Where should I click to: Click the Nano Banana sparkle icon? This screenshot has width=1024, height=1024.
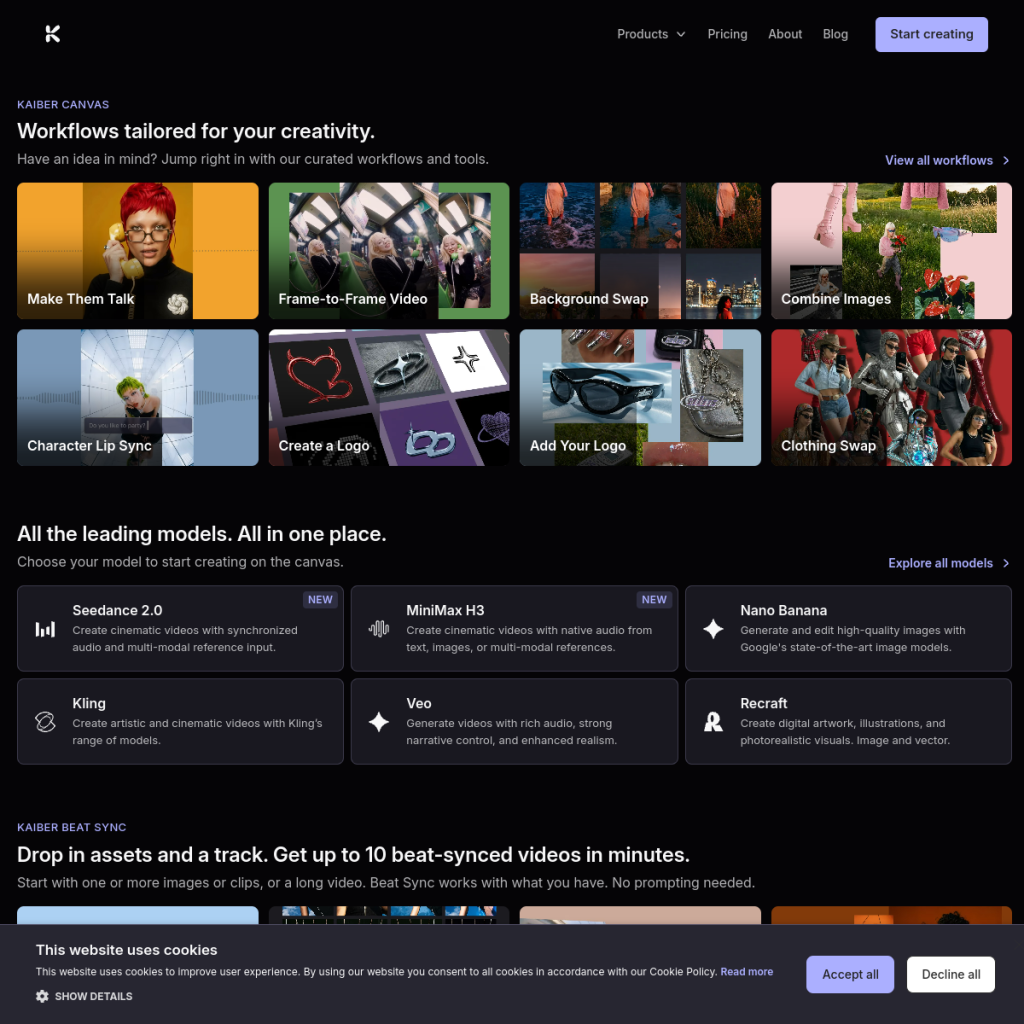pyautogui.click(x=713, y=629)
